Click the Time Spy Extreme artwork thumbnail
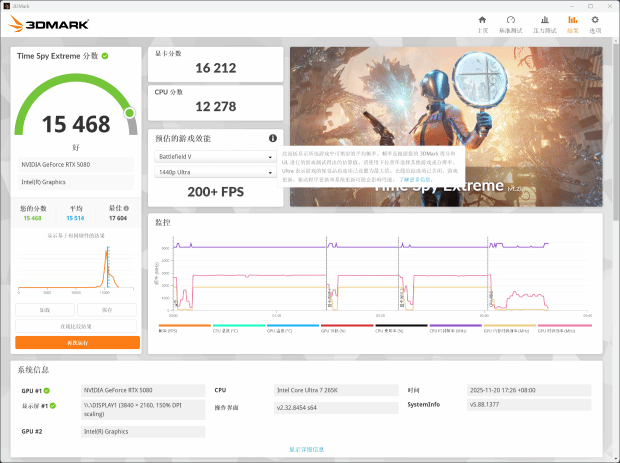The width and height of the screenshot is (620, 463). [x=445, y=126]
